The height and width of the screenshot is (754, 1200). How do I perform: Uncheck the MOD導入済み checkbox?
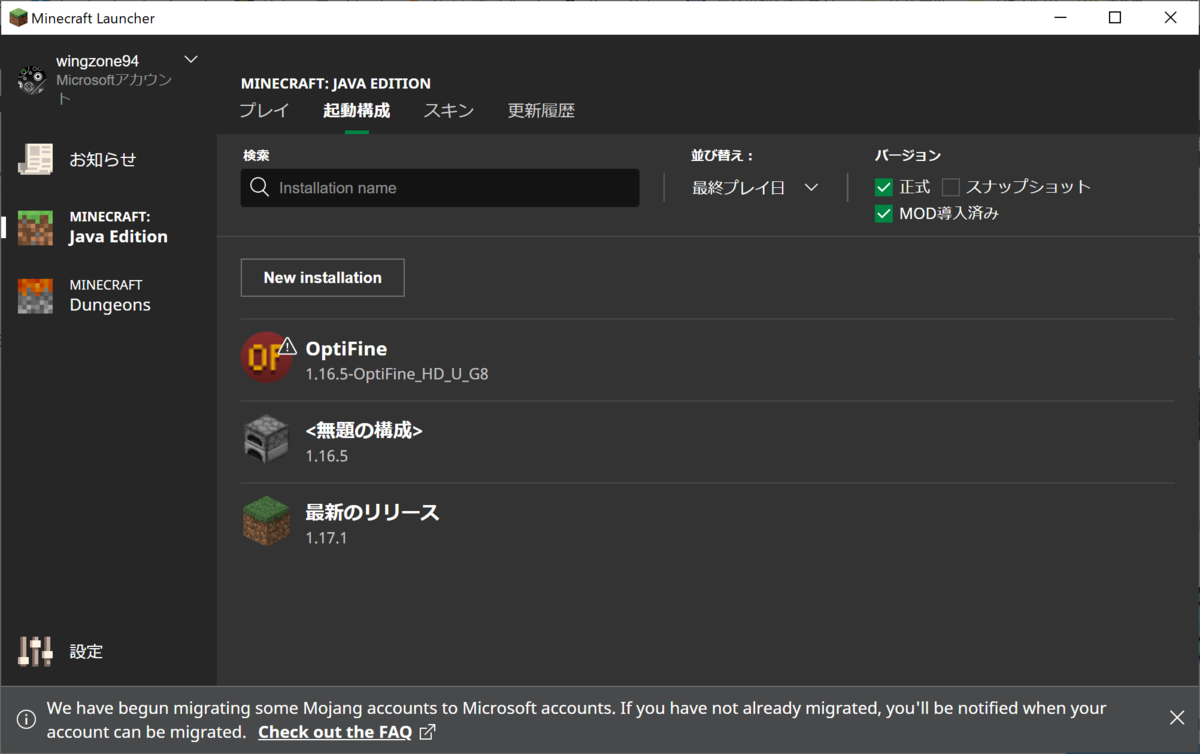click(x=884, y=213)
